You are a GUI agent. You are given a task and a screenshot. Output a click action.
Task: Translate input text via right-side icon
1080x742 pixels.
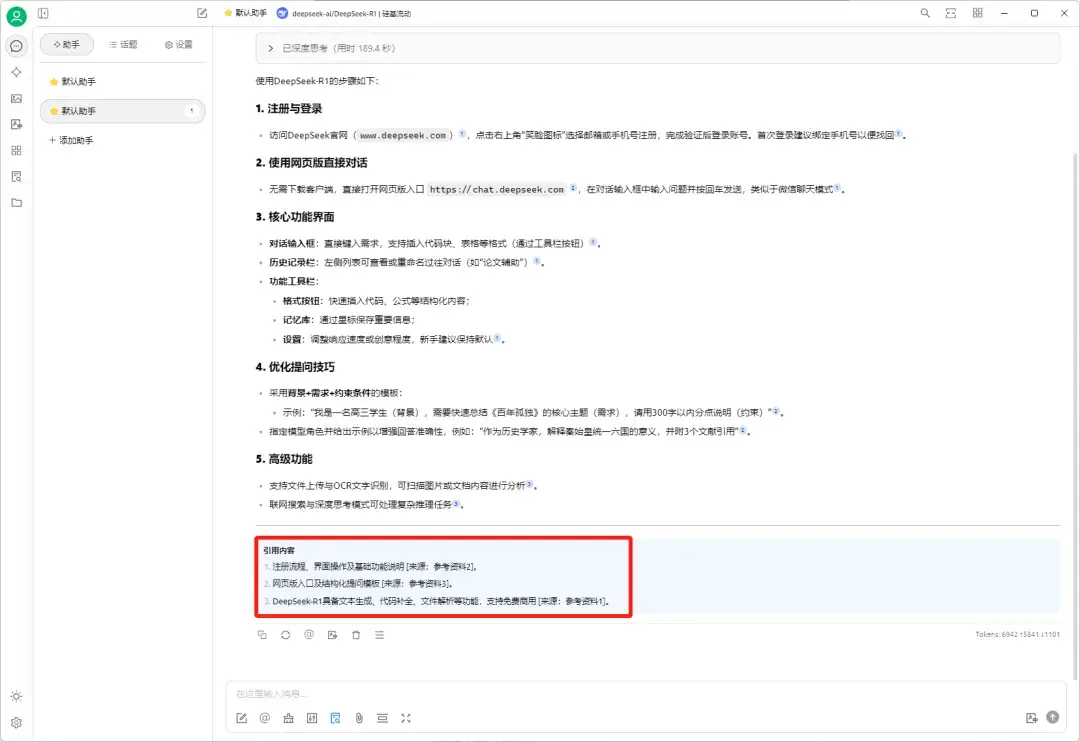(x=1031, y=718)
